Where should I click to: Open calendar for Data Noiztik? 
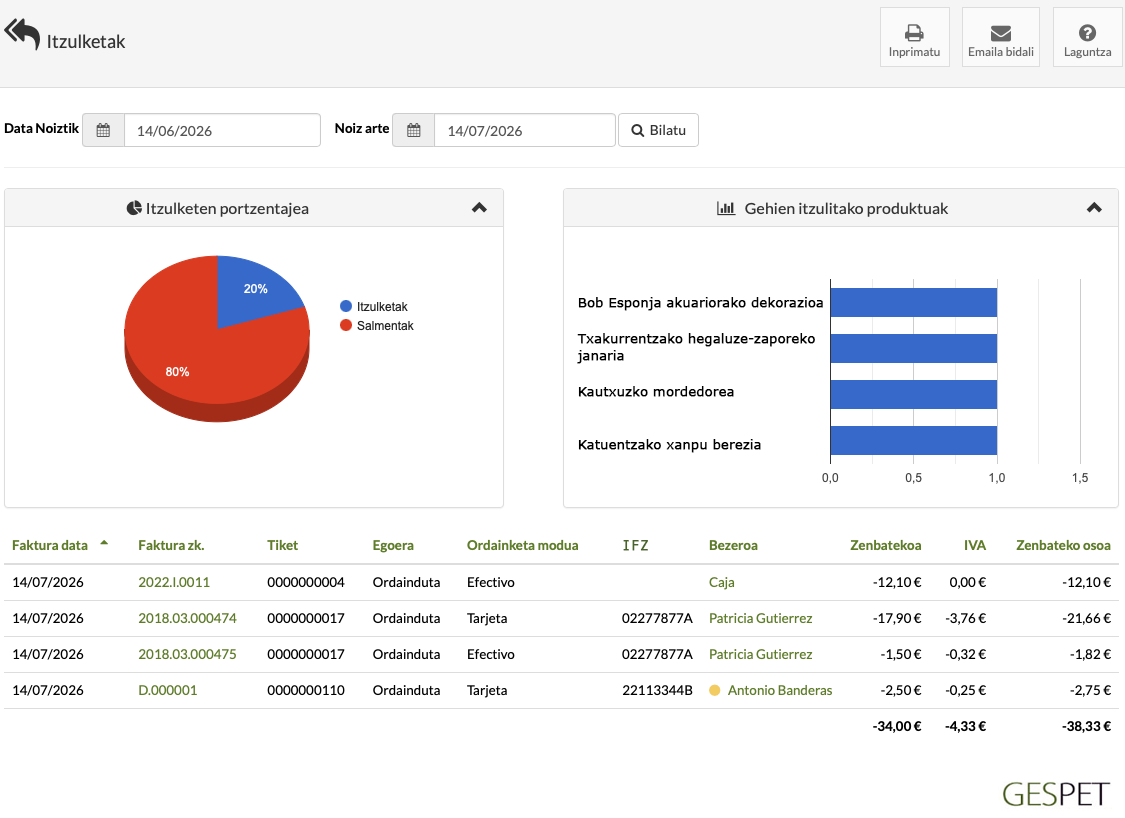(103, 131)
